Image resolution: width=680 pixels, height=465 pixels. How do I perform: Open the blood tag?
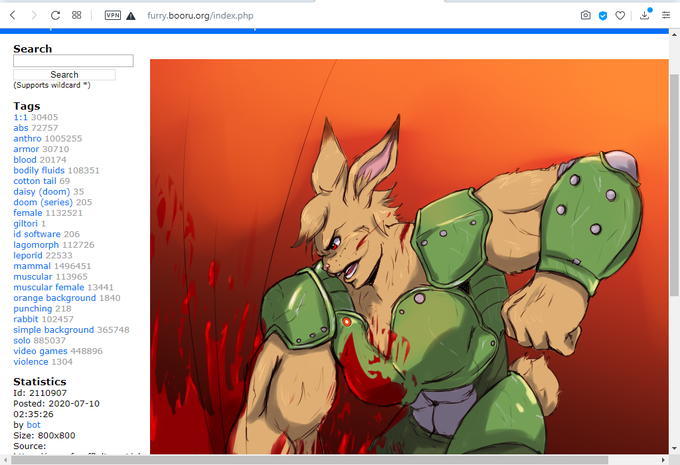(x=25, y=160)
